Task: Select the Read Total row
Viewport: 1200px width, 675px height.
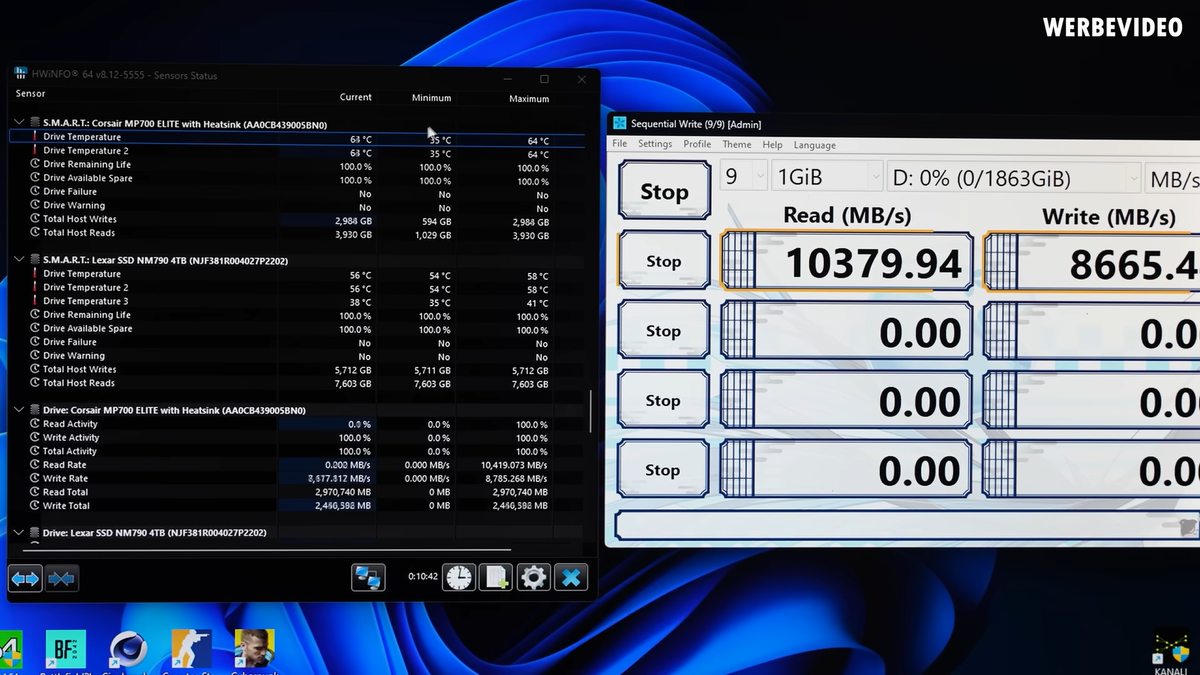Action: (x=296, y=492)
